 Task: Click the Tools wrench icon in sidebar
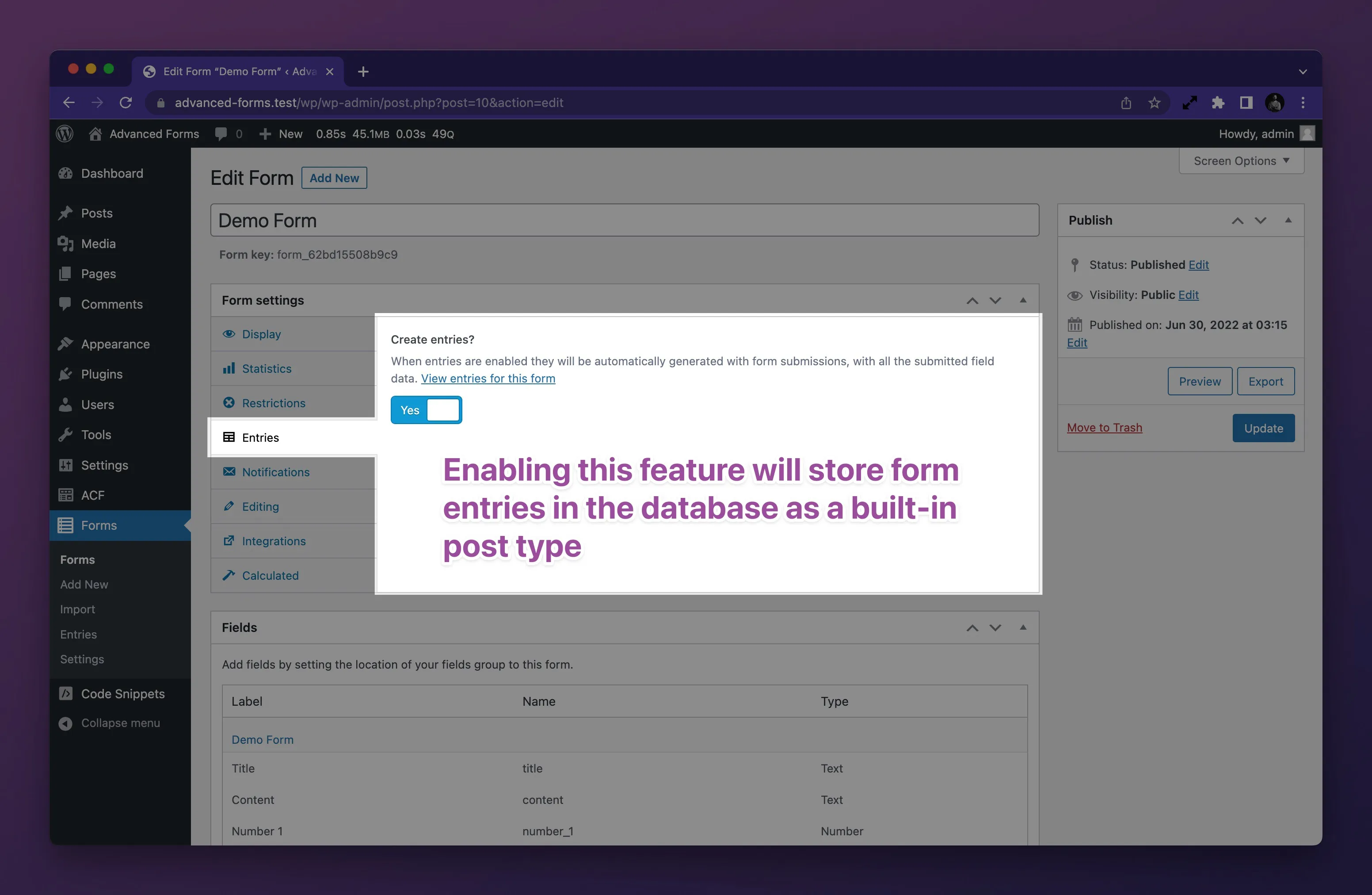66,435
